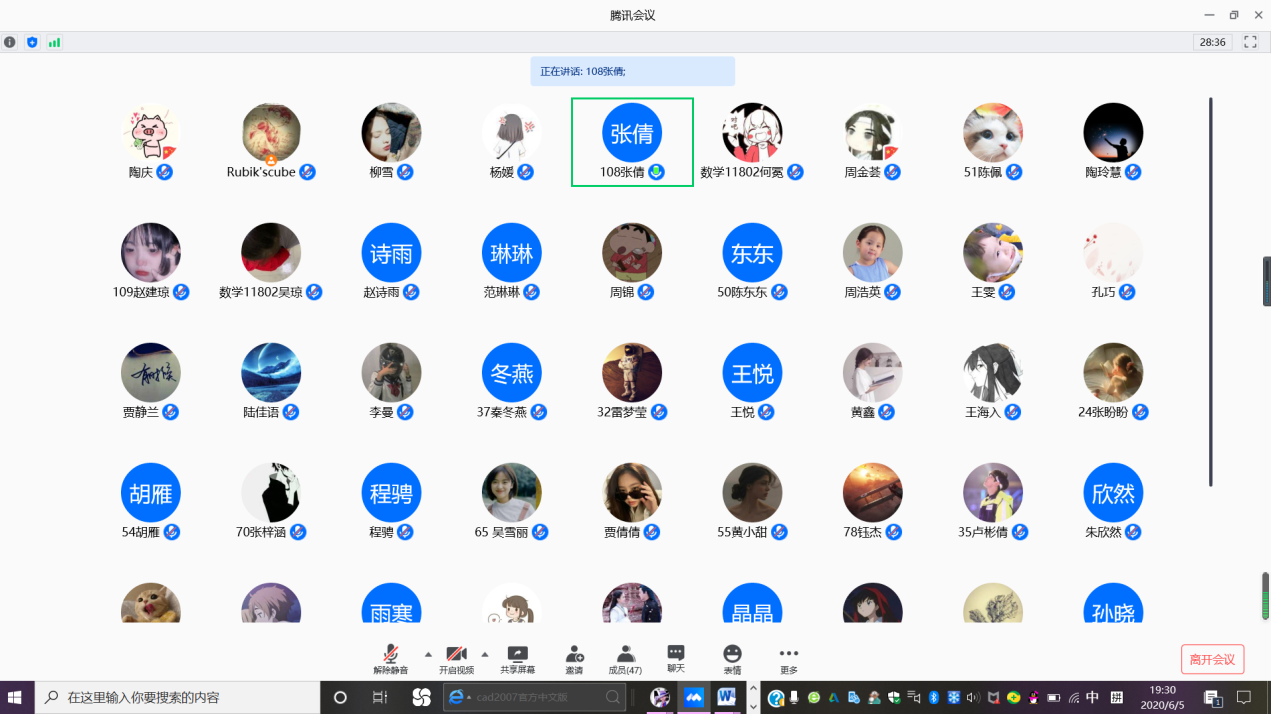Image resolution: width=1271 pixels, height=714 pixels.
Task: Select the speaking participant 108张倩 tile
Action: click(632, 142)
